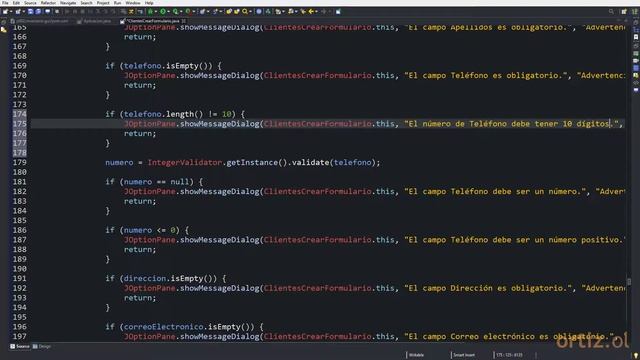This screenshot has height=360, width=640.
Task: Click 'telefono.length()' on line 174
Action: pos(163,114)
